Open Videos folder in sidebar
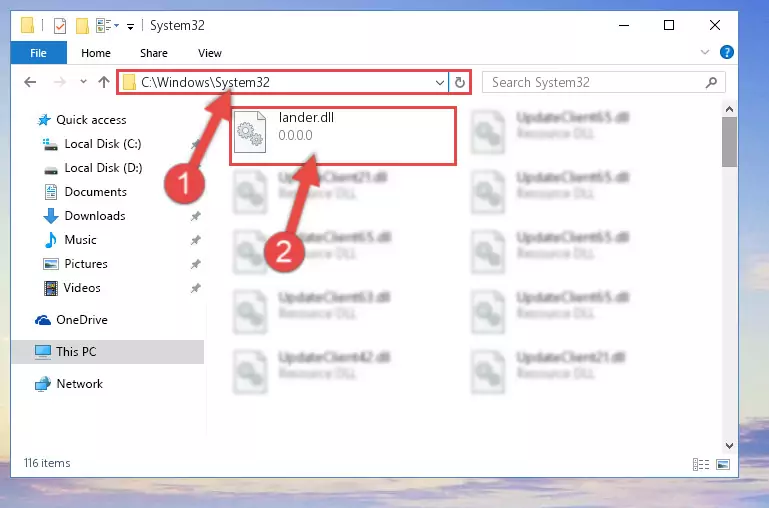769x508 pixels. click(x=82, y=288)
